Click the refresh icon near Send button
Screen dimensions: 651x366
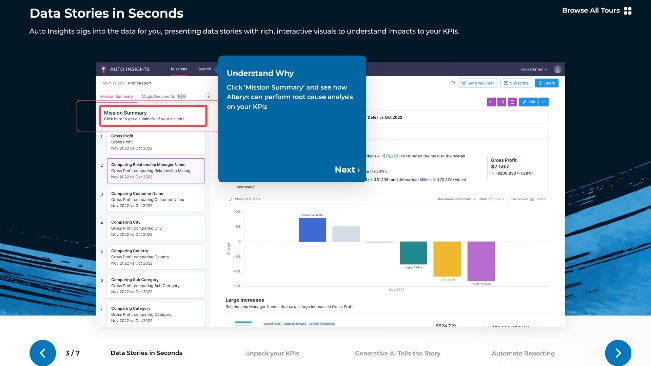[x=453, y=83]
